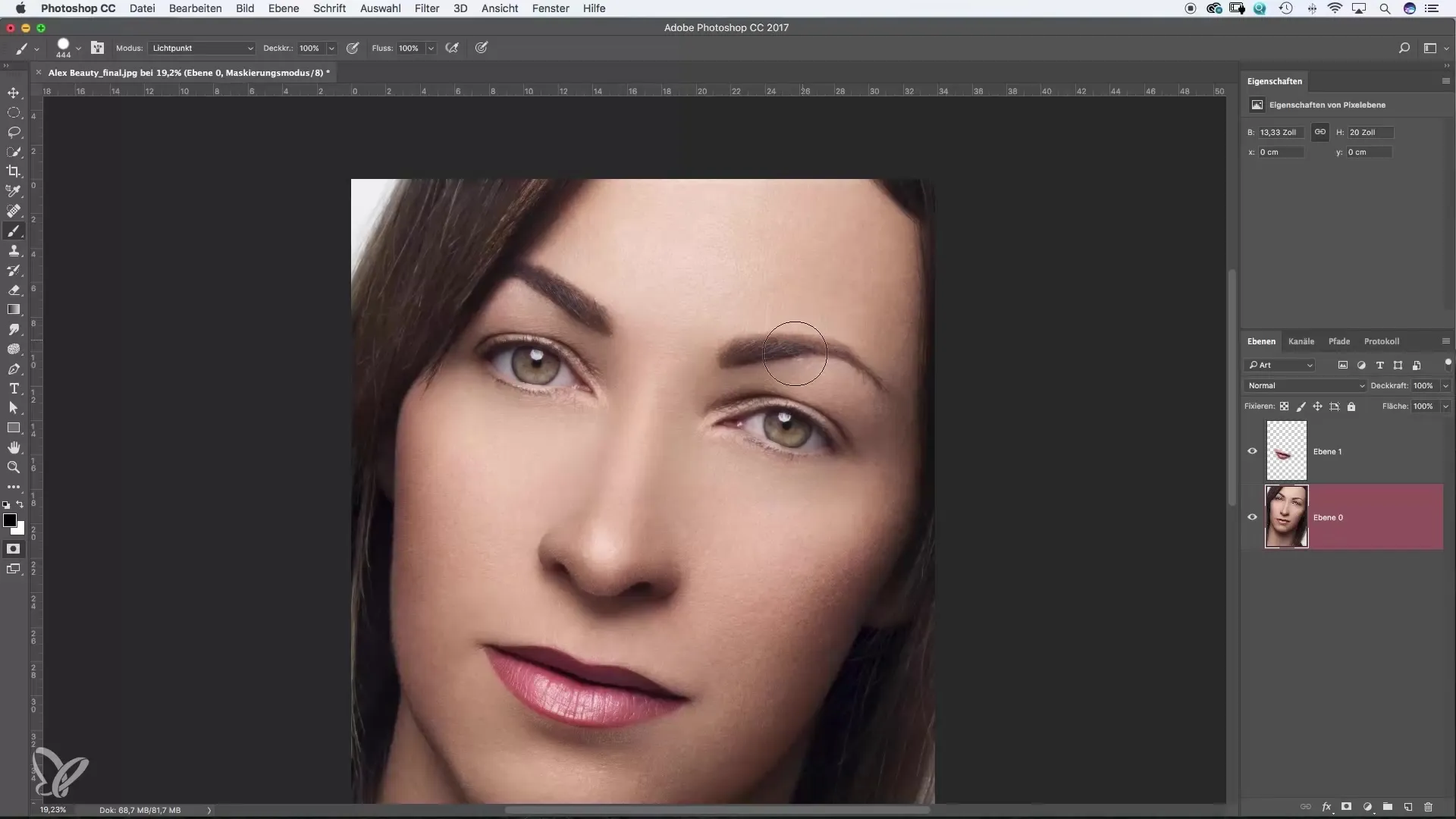The image size is (1456, 819).
Task: Toggle the width-height link constraint
Action: [x=1320, y=132]
